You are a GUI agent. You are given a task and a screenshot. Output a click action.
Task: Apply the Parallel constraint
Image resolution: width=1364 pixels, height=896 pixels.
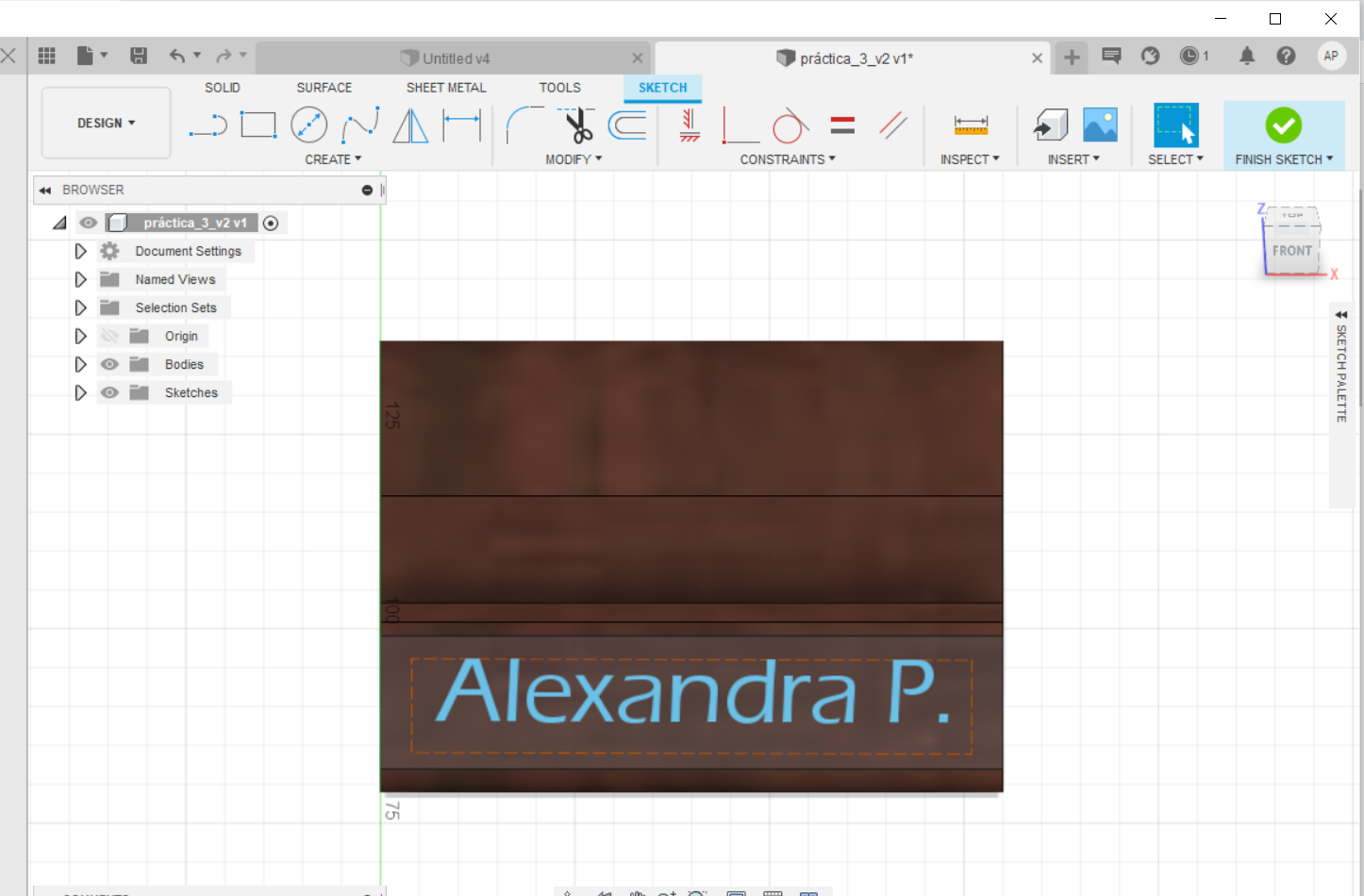[893, 124]
